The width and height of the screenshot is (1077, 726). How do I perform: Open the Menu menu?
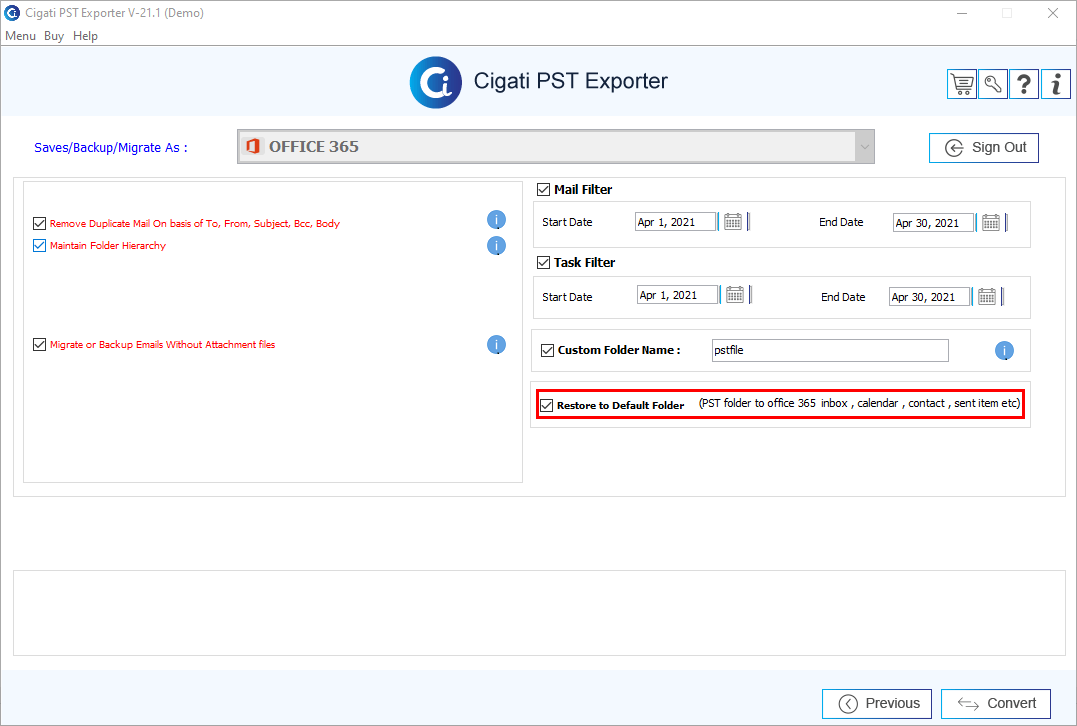point(20,36)
